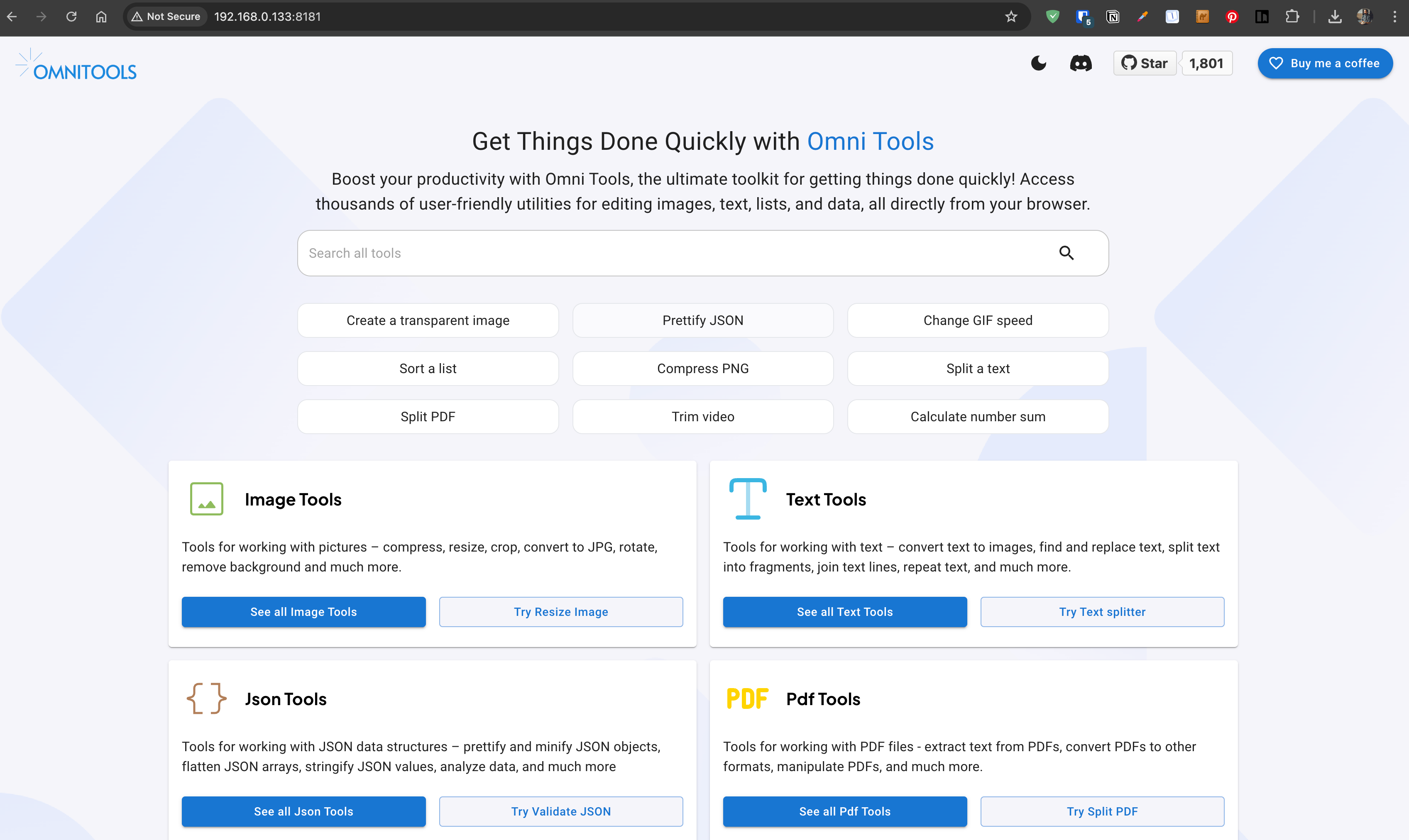Open the Pinterest extension icon
The height and width of the screenshot is (840, 1409).
pos(1232,17)
